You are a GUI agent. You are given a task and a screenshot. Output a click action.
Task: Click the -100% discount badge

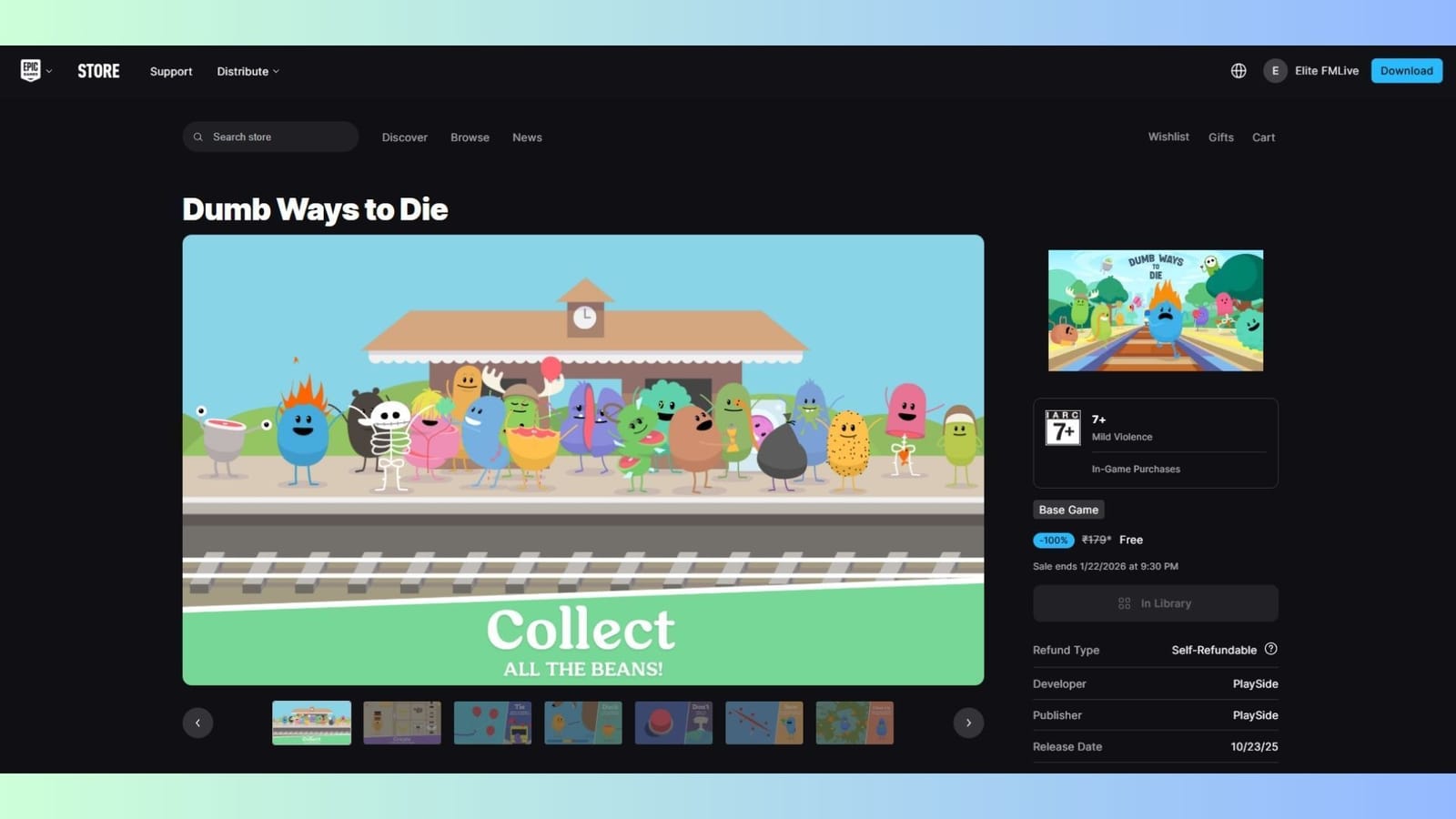(1053, 540)
